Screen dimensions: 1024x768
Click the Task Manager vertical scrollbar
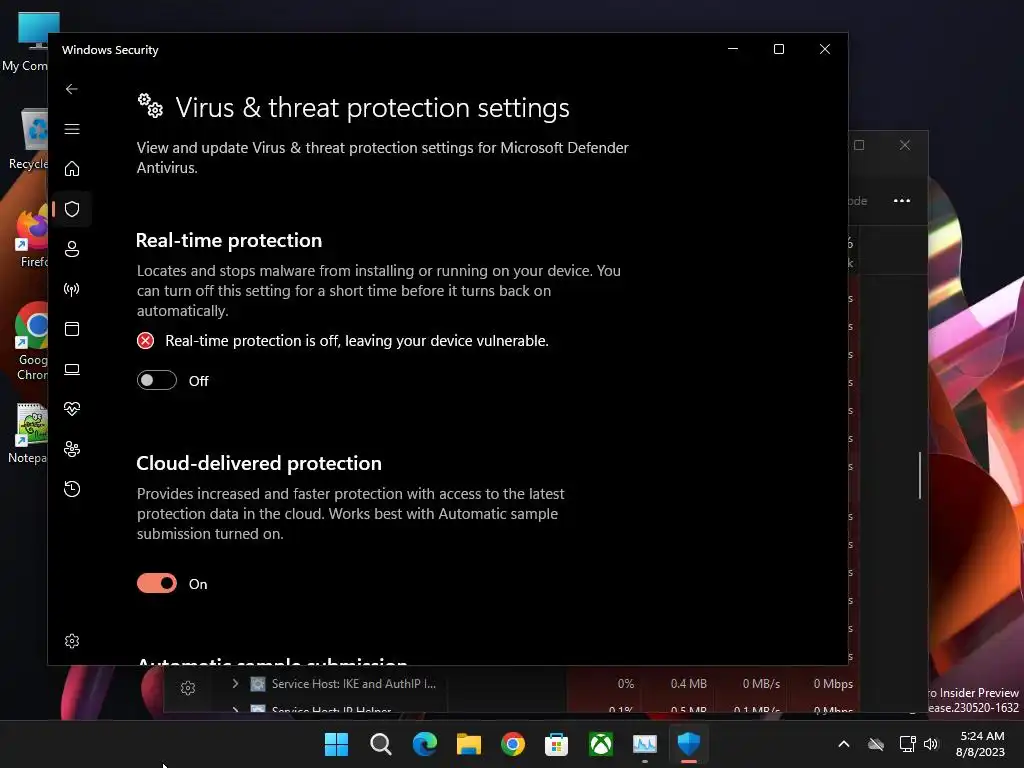(920, 475)
